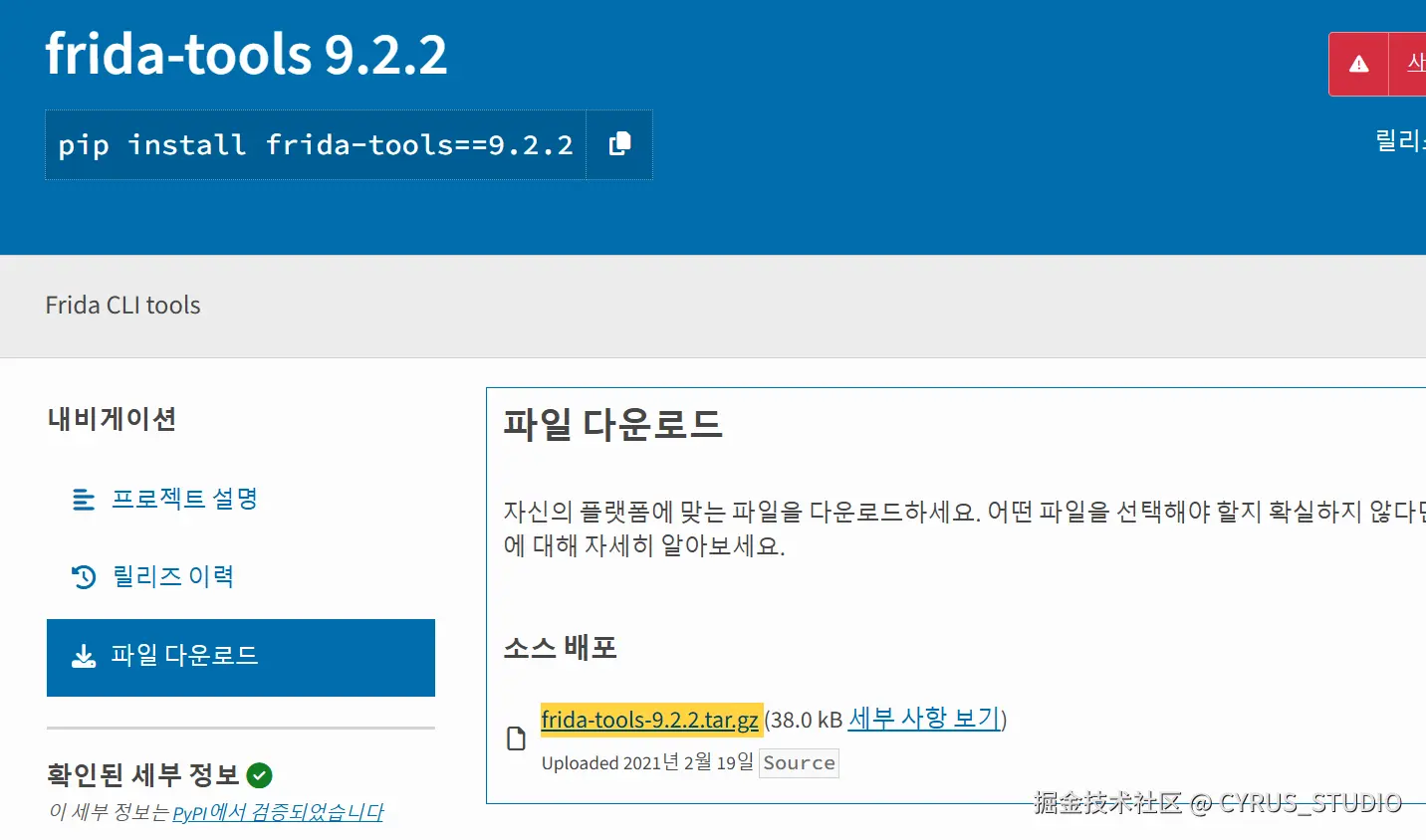
Task: Open the PyPI에서 검증되었습니다 link
Action: point(278,813)
